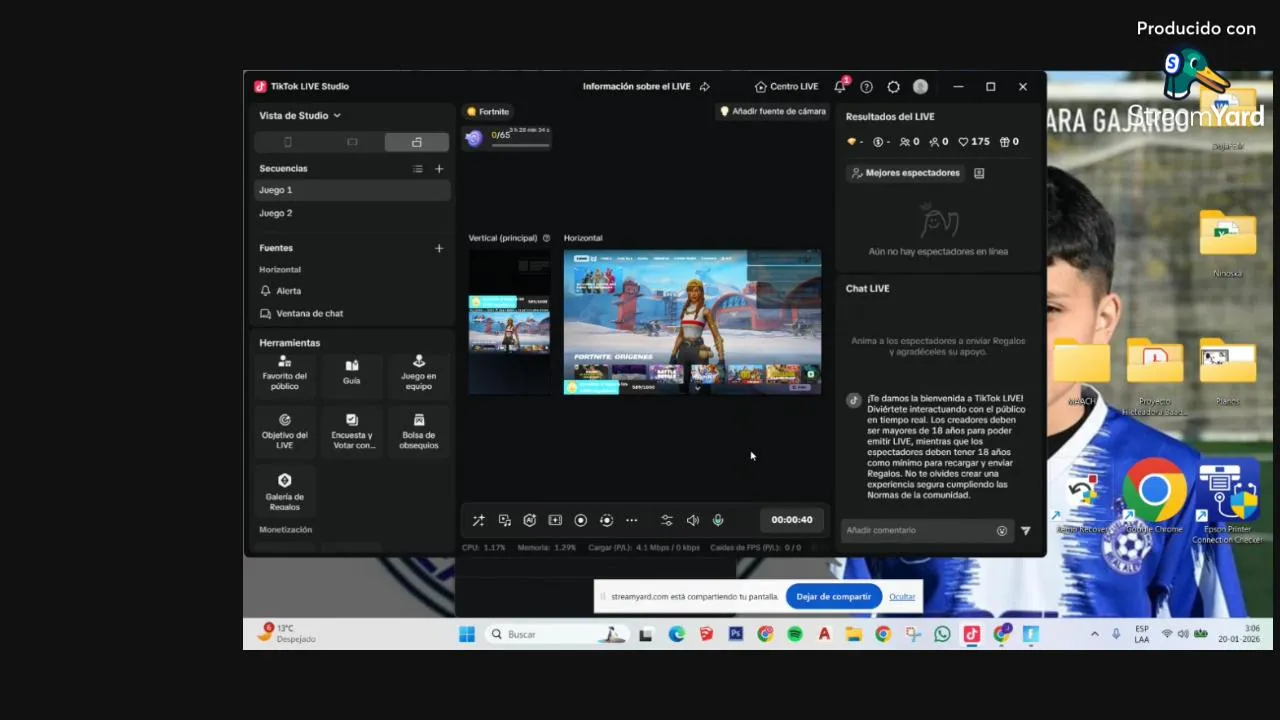Click share arrow beside Información sobre el LIVE
1280x720 pixels.
pos(705,87)
